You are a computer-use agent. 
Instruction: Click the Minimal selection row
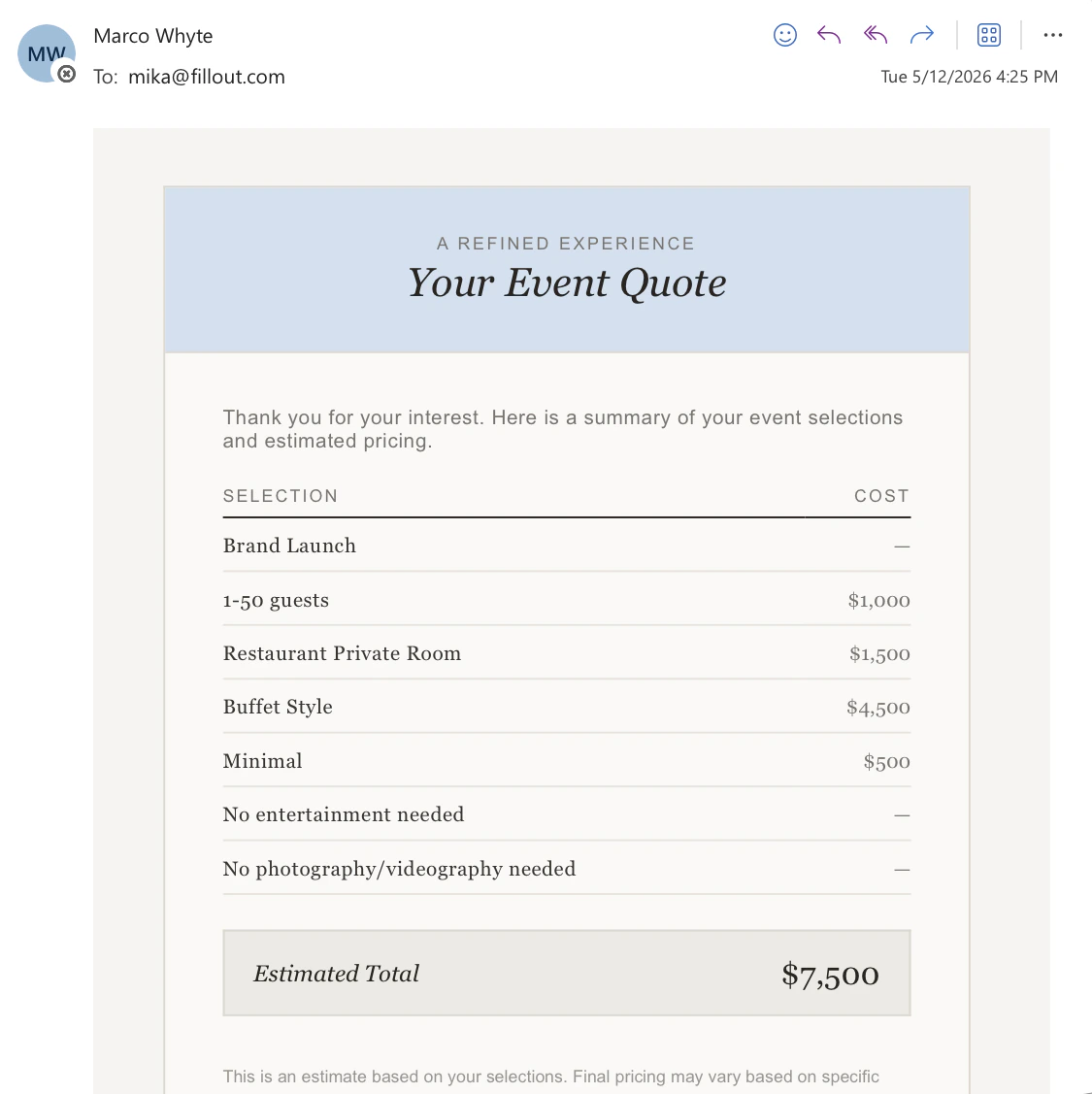point(567,761)
